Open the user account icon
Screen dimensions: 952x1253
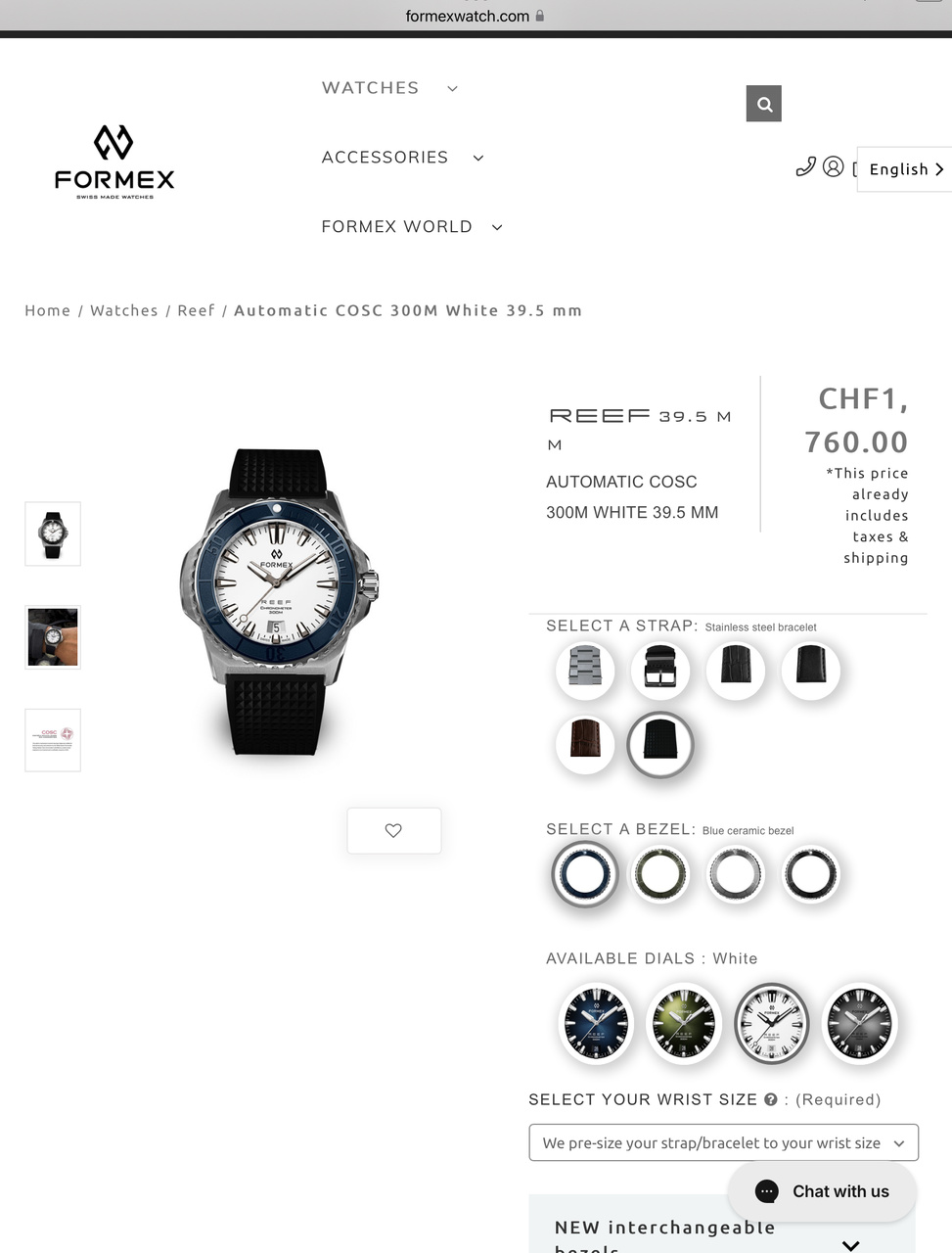point(833,166)
